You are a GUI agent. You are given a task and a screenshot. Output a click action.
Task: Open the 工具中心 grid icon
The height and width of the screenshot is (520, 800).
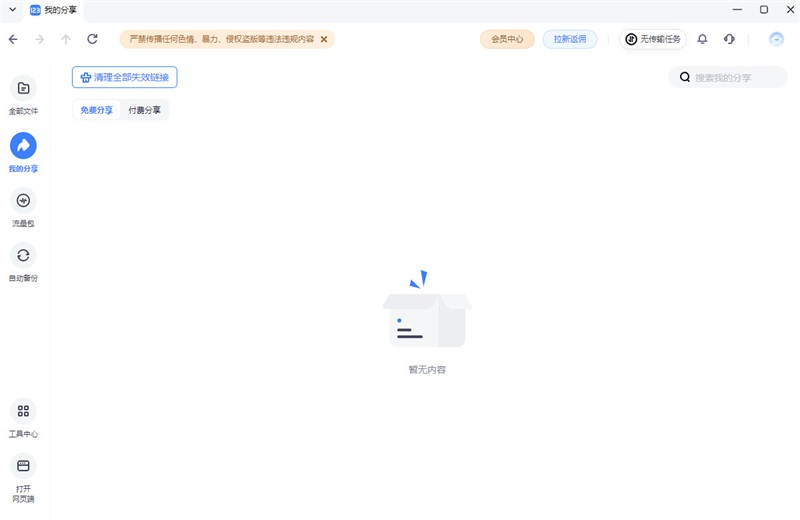tap(23, 411)
